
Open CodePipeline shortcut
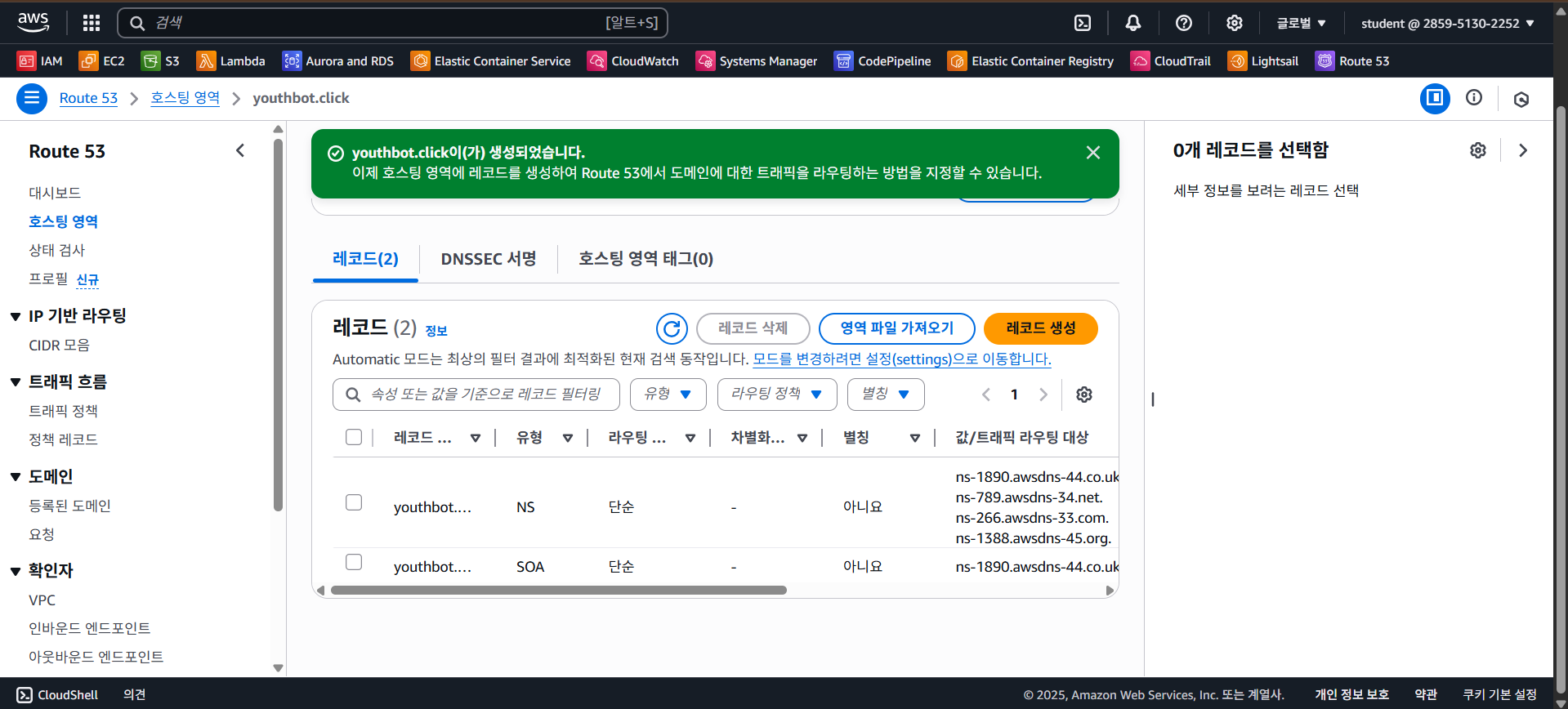tap(882, 61)
